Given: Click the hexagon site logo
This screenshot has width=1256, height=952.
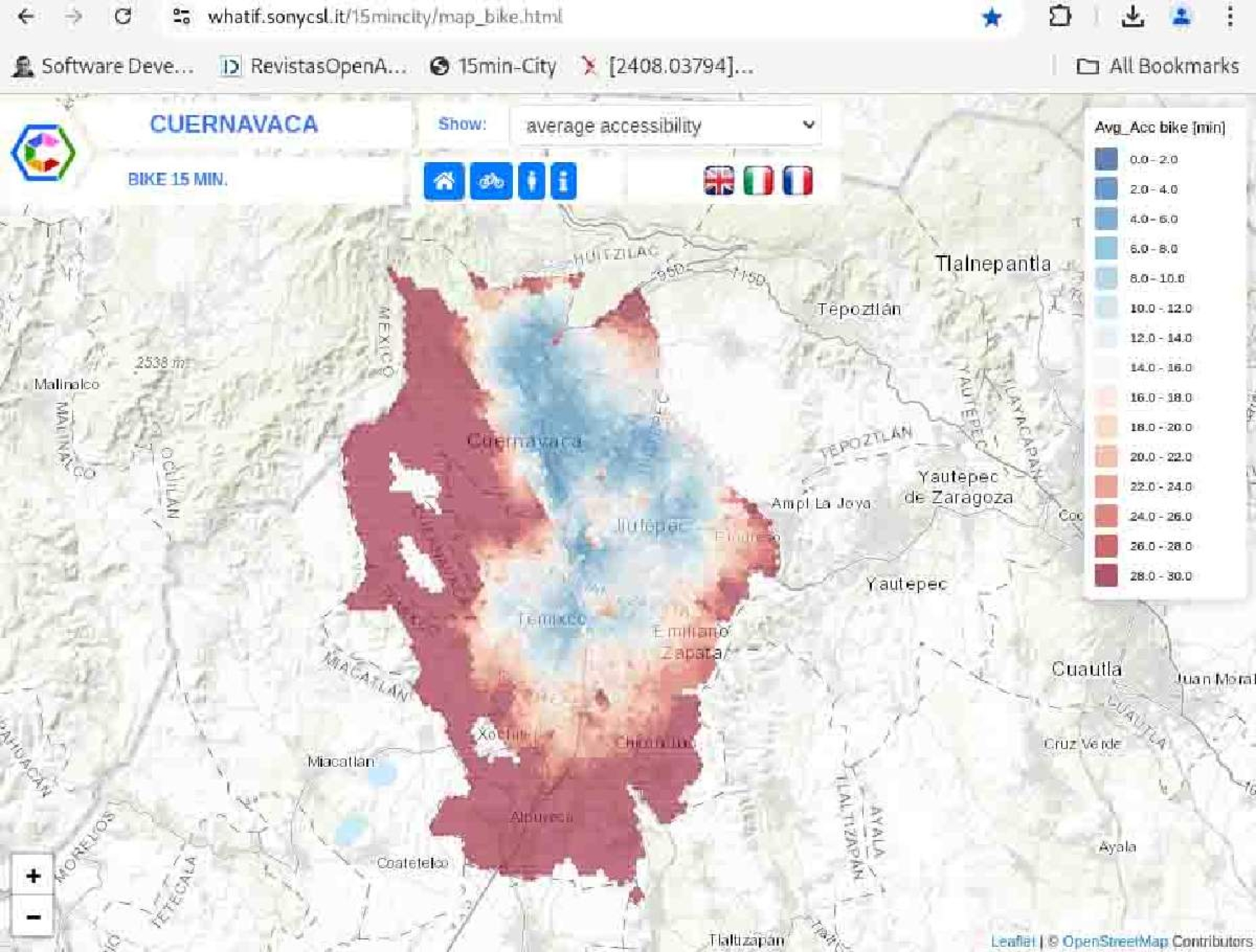Looking at the screenshot, I should (43, 152).
